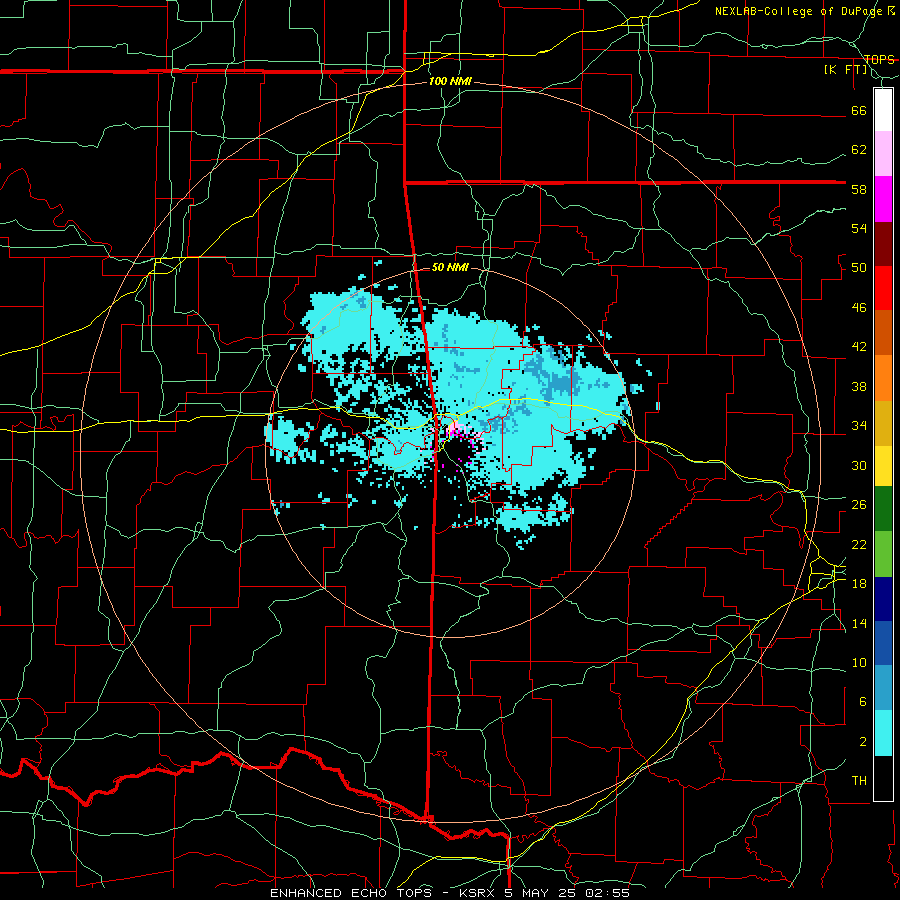Click the cyan legend swatch
The height and width of the screenshot is (900, 900).
[883, 733]
